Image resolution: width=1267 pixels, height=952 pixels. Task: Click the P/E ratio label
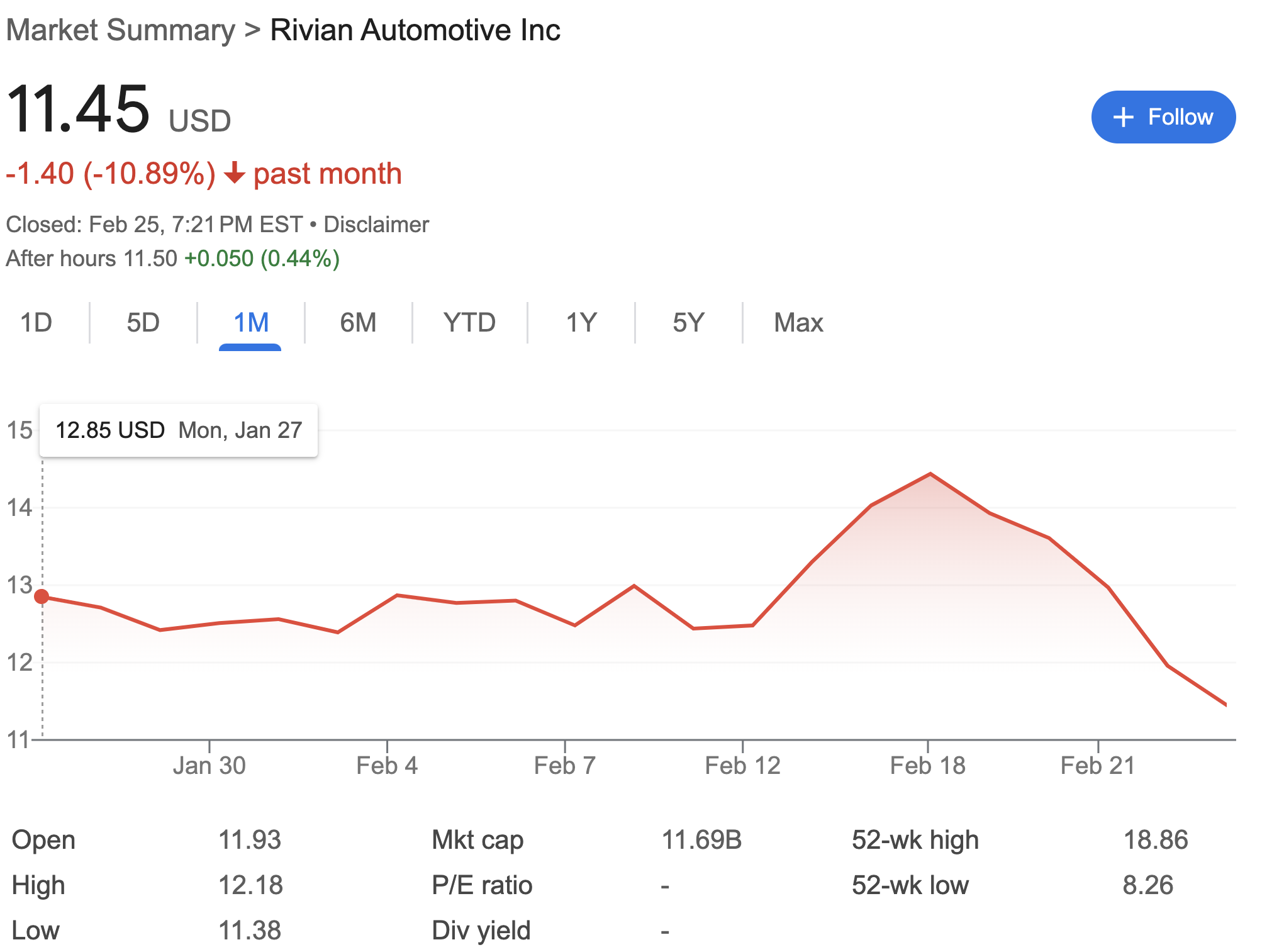pos(482,885)
